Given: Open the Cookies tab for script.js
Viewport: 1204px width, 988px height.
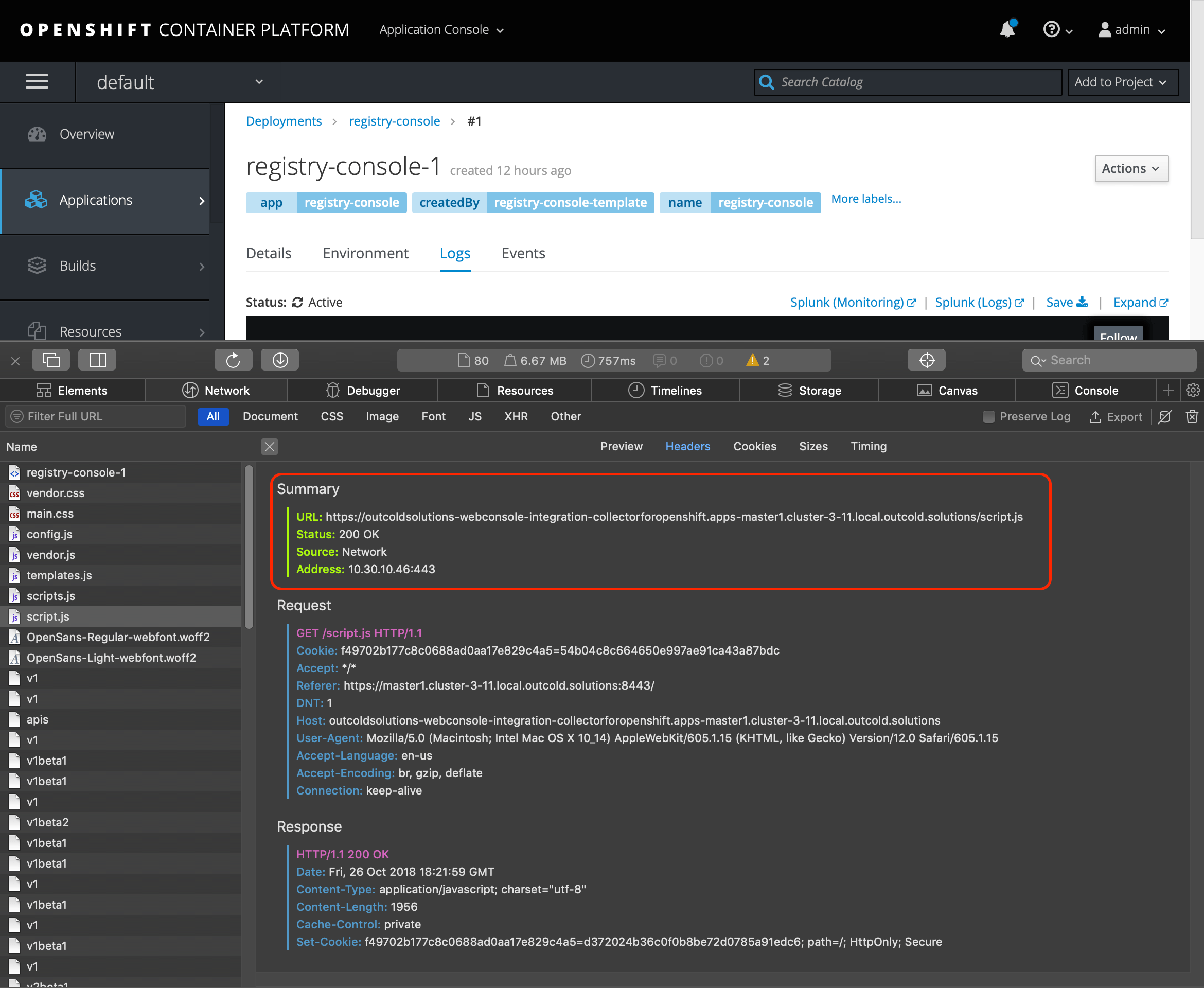Looking at the screenshot, I should coord(754,446).
